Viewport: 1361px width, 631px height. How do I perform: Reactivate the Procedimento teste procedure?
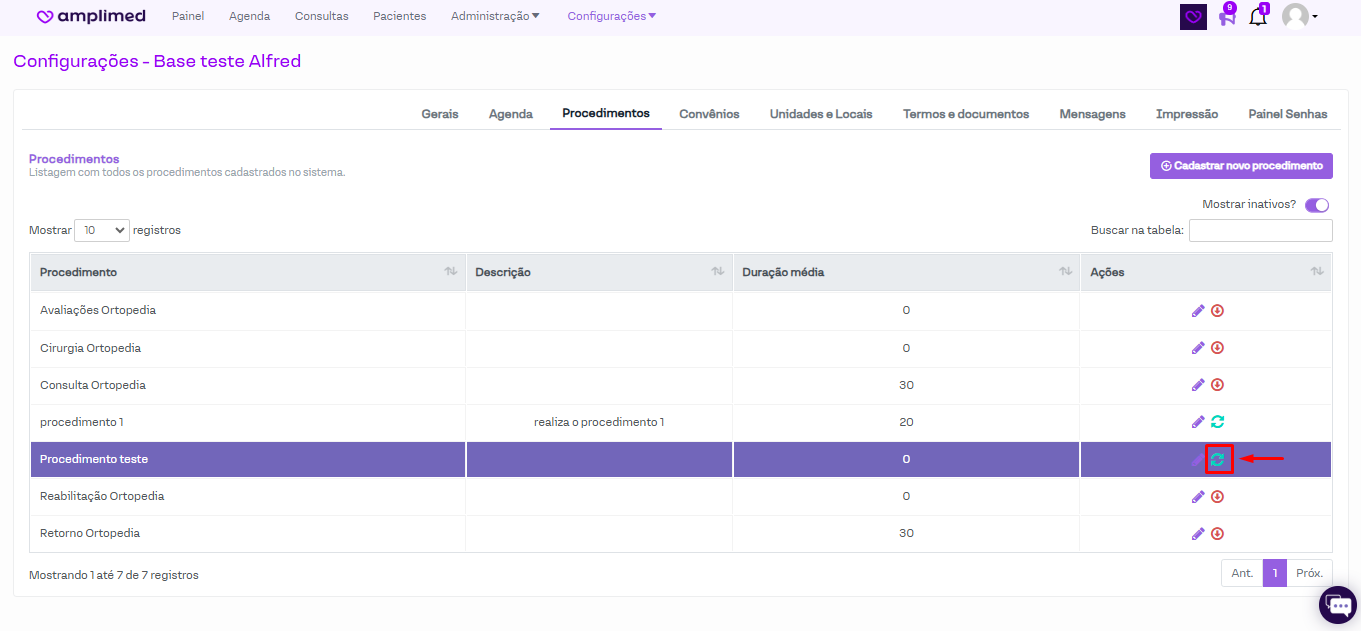click(1218, 459)
